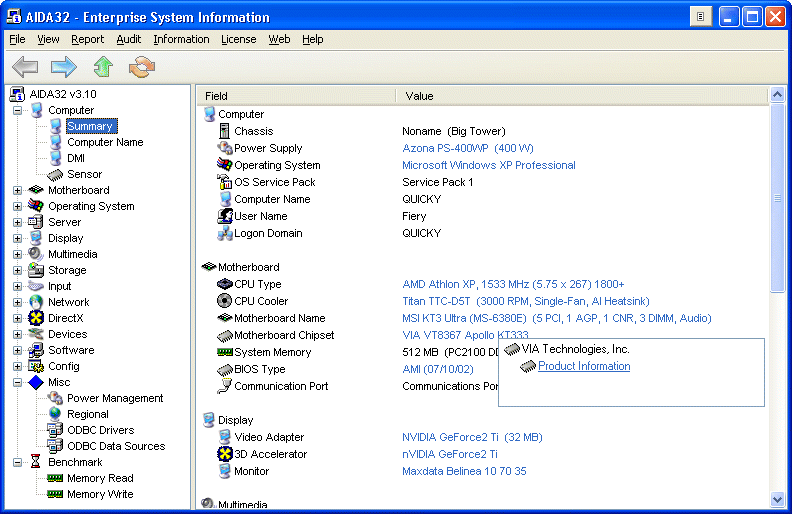The width and height of the screenshot is (792, 514).
Task: Open the Help menu
Action: click(x=313, y=39)
